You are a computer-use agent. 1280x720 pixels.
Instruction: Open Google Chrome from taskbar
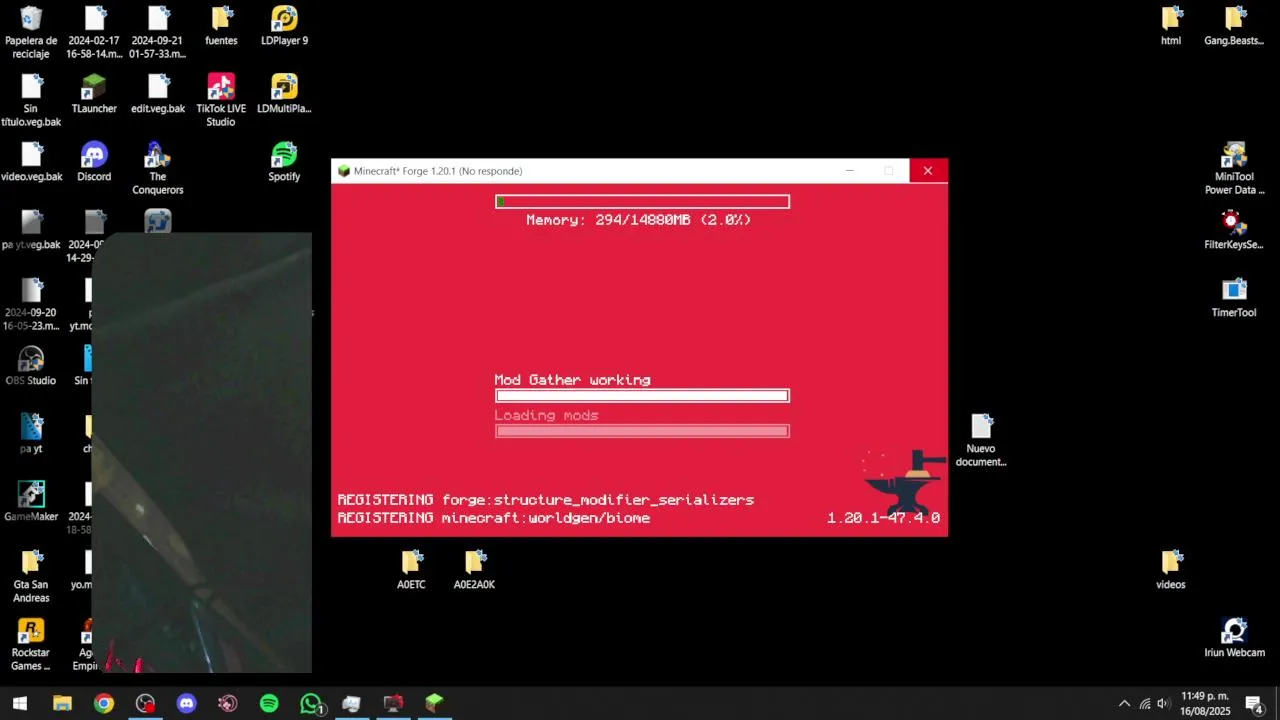pos(104,703)
